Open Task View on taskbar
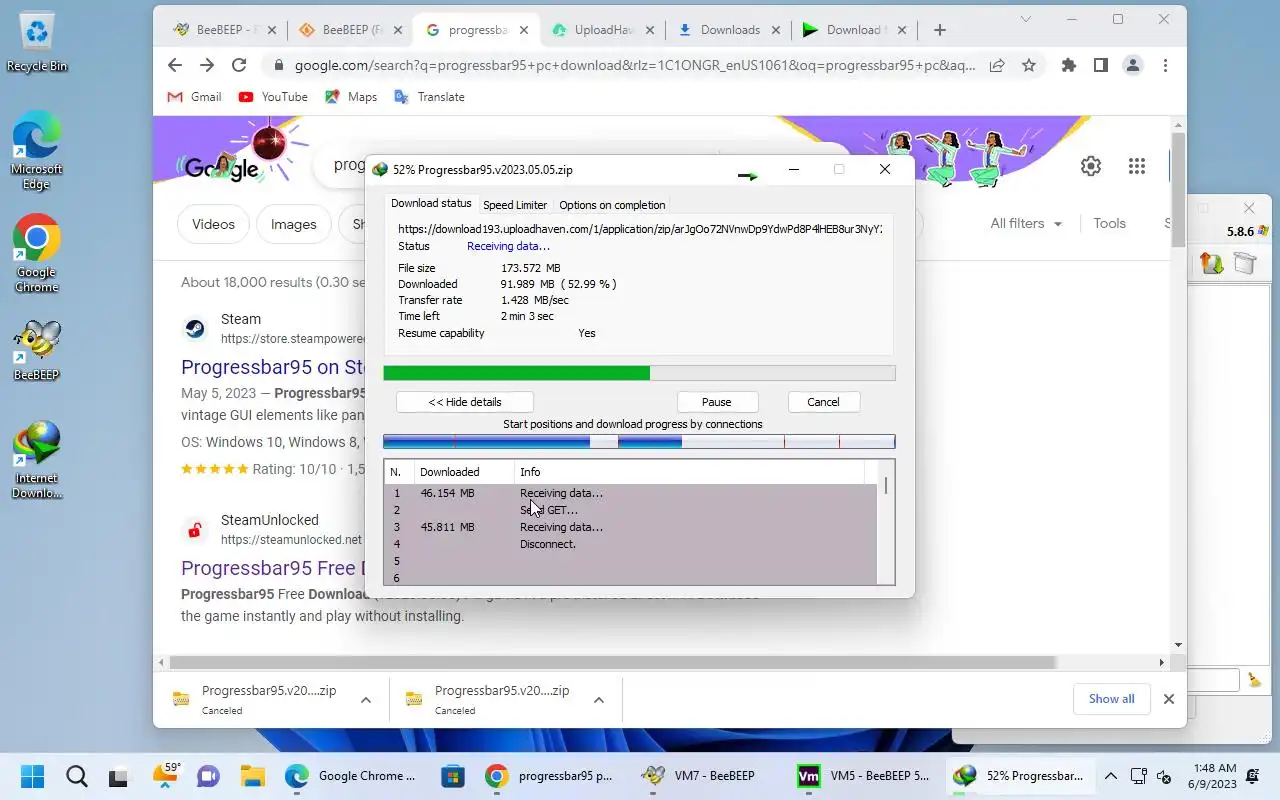 pos(120,776)
